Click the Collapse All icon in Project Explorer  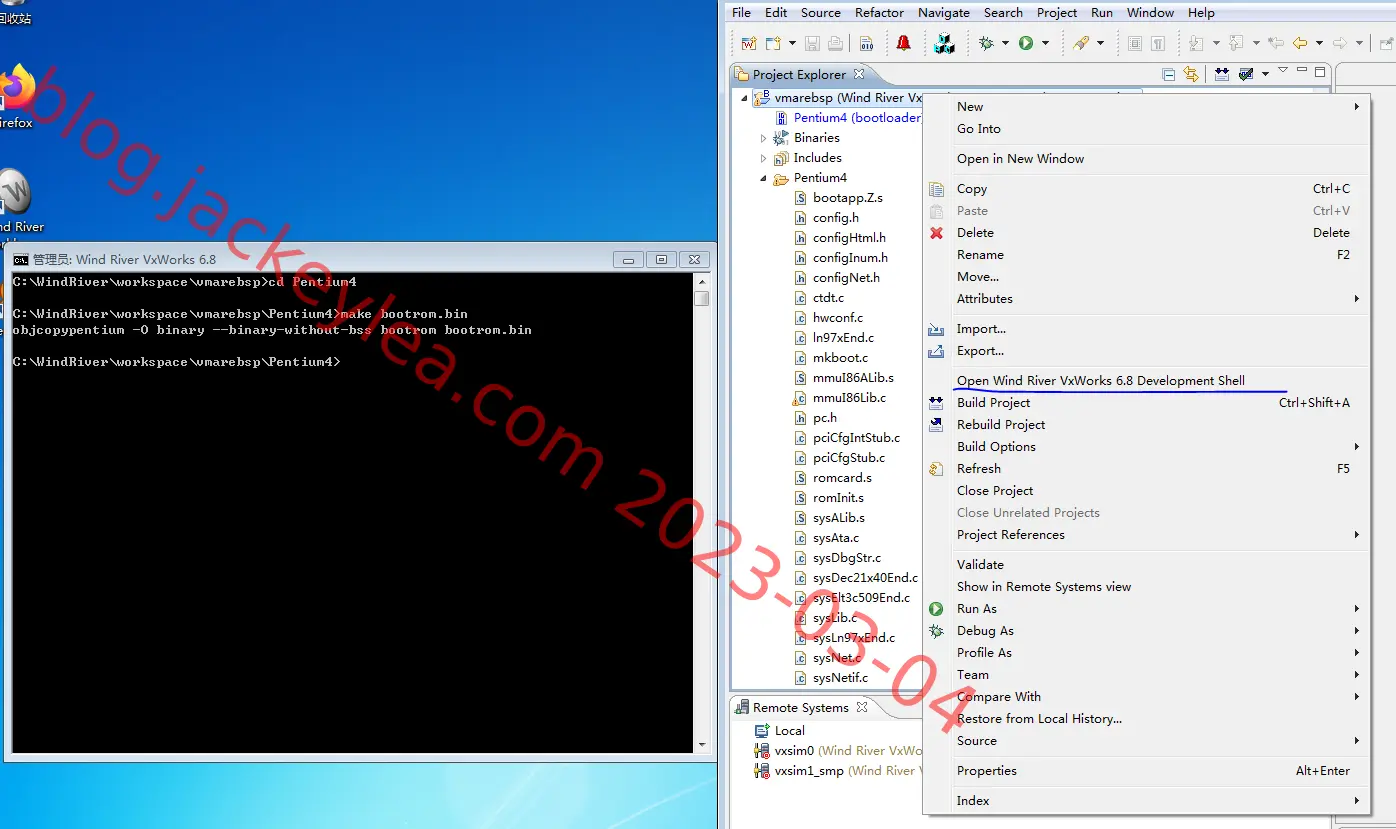pos(1169,74)
